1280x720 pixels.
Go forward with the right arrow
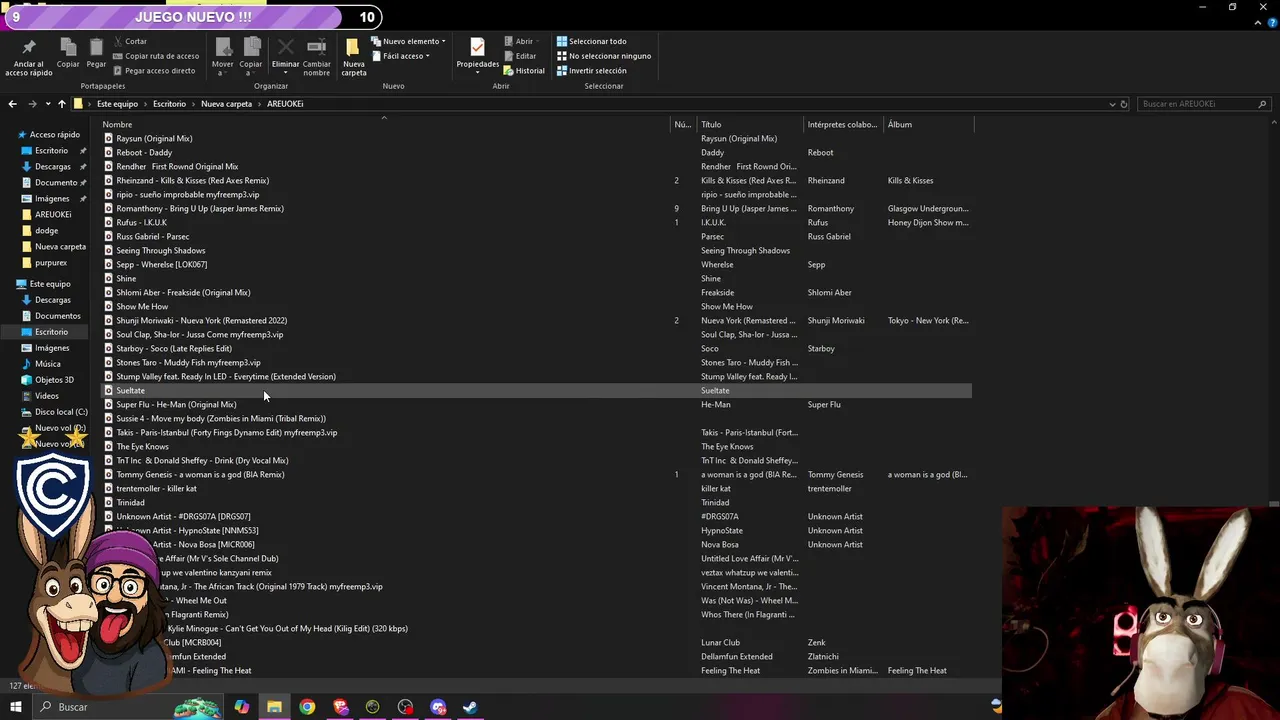[x=32, y=104]
